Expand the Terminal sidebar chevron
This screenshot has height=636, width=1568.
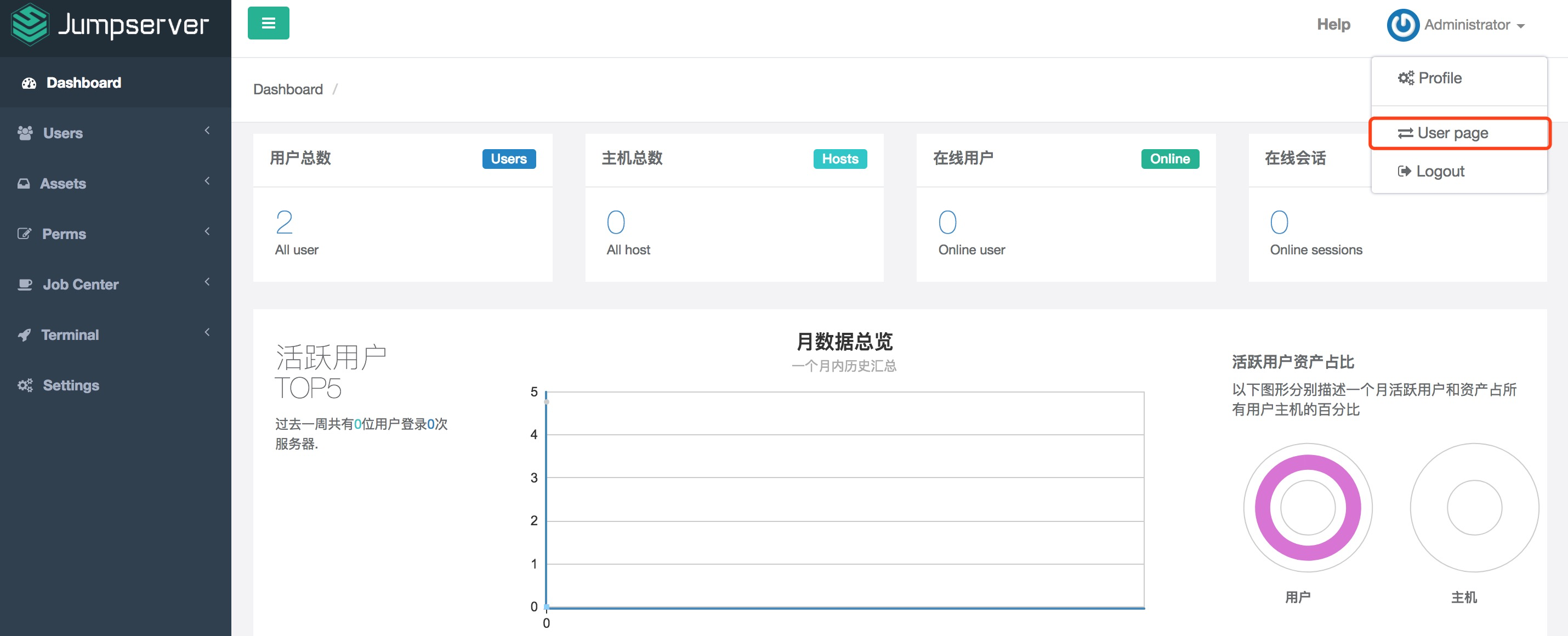click(207, 332)
